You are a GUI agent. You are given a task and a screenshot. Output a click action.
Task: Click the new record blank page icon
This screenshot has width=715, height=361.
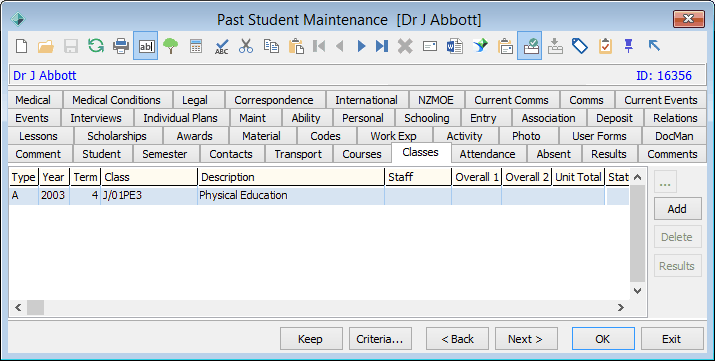(21, 46)
